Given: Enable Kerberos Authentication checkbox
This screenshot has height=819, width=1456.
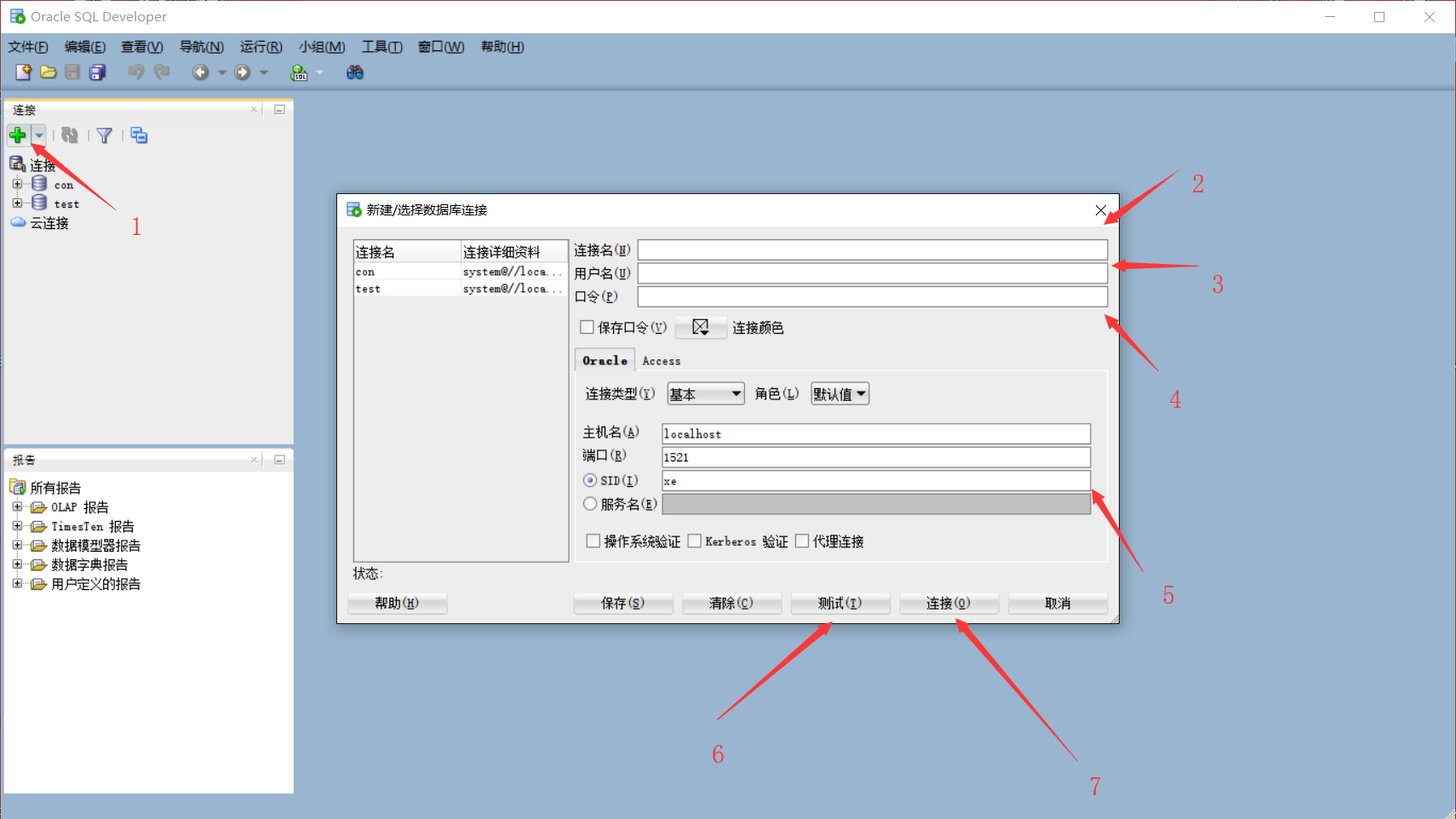Looking at the screenshot, I should coord(695,541).
